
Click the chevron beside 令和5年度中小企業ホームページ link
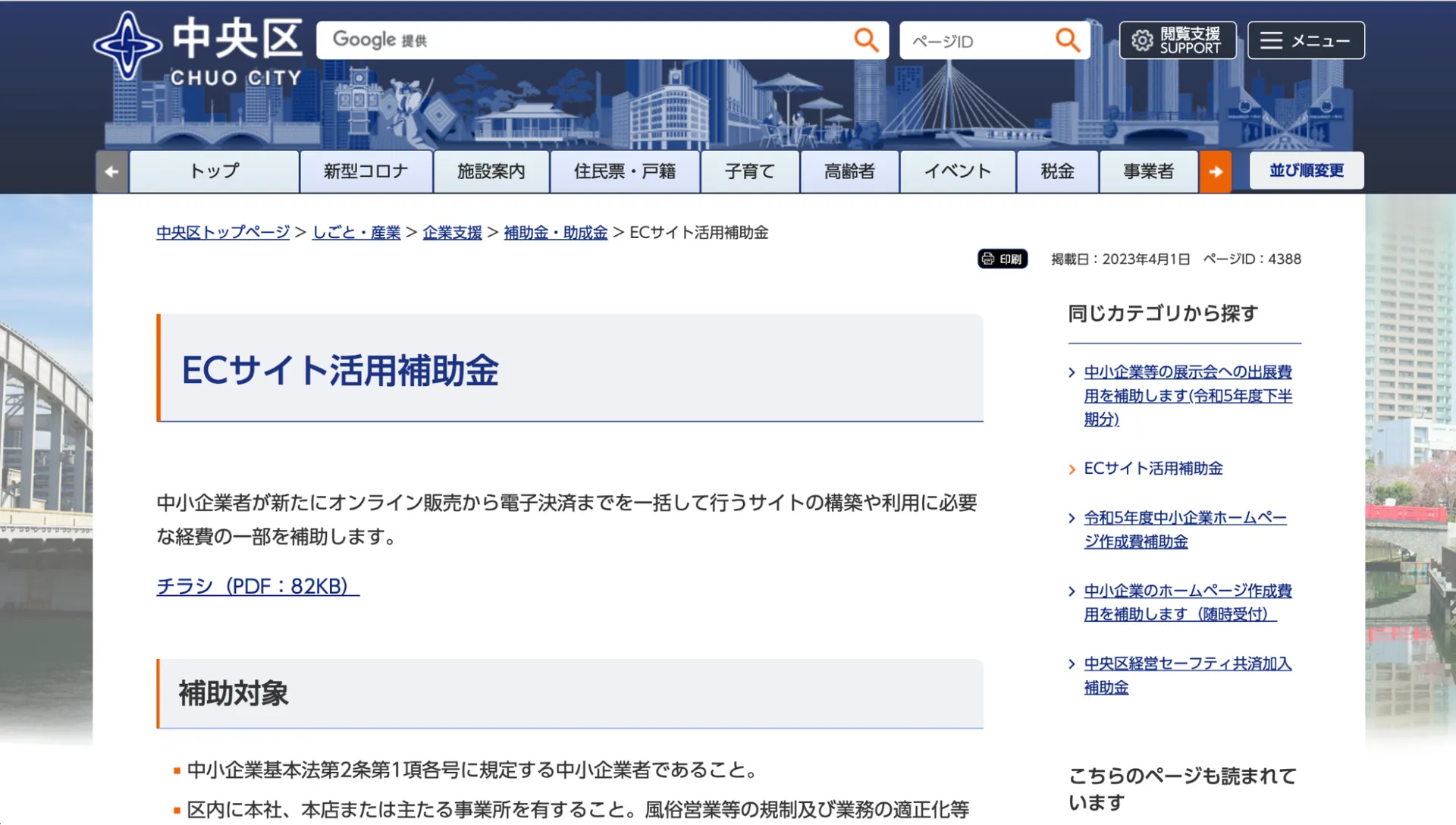point(1072,518)
